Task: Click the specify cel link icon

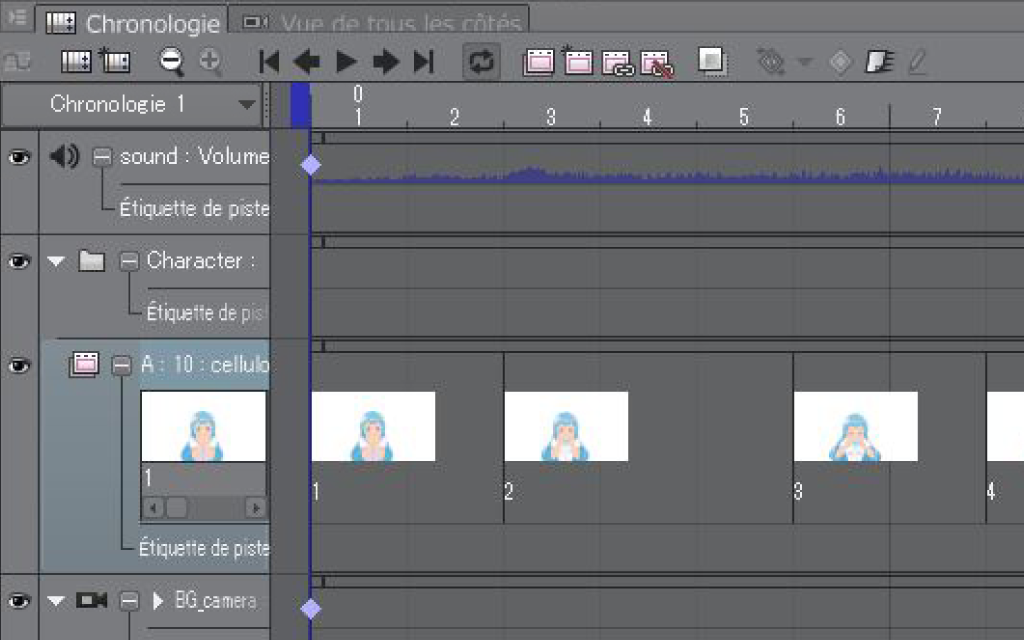Action: click(x=618, y=63)
